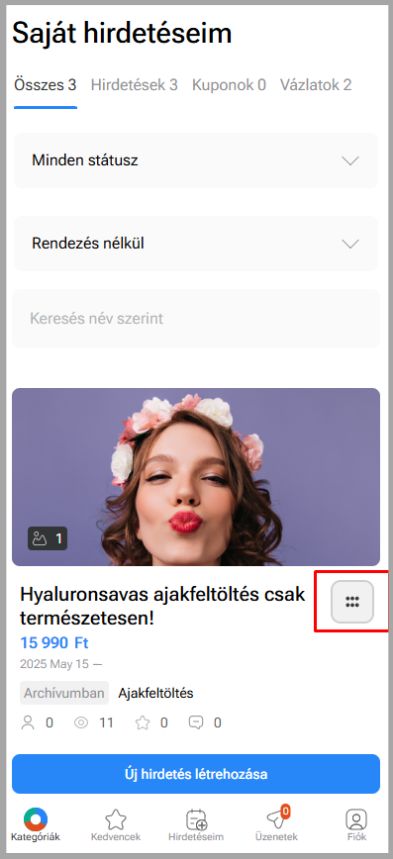The width and height of the screenshot is (393, 859).
Task: Expand the Rendezés nélkül sort dropdown
Action: point(196,243)
